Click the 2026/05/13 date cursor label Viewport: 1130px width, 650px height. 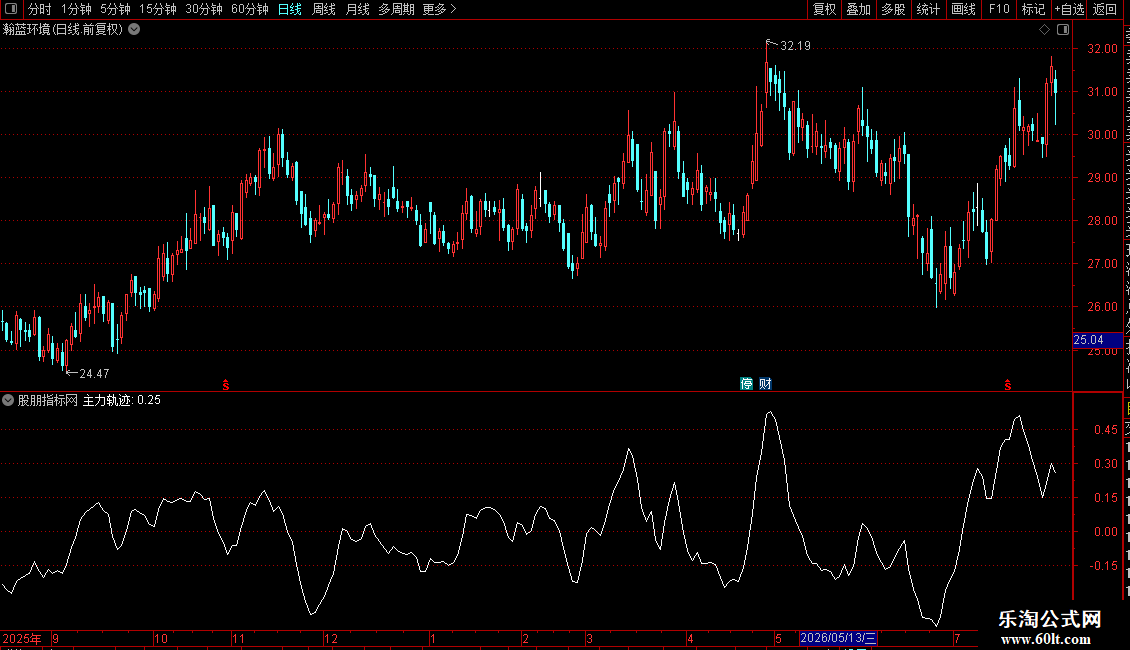(838, 638)
